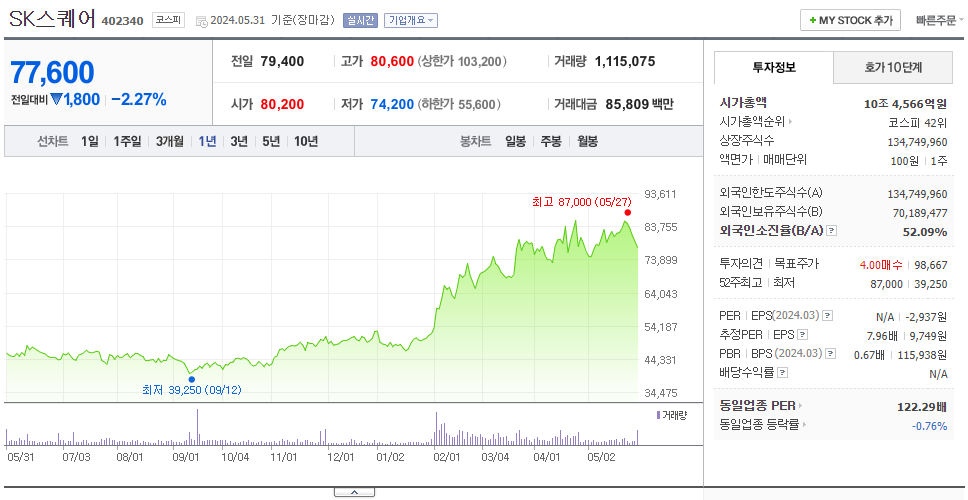Click the down-triangle icon beside 1,800
The image size is (968, 500).
tap(57, 99)
